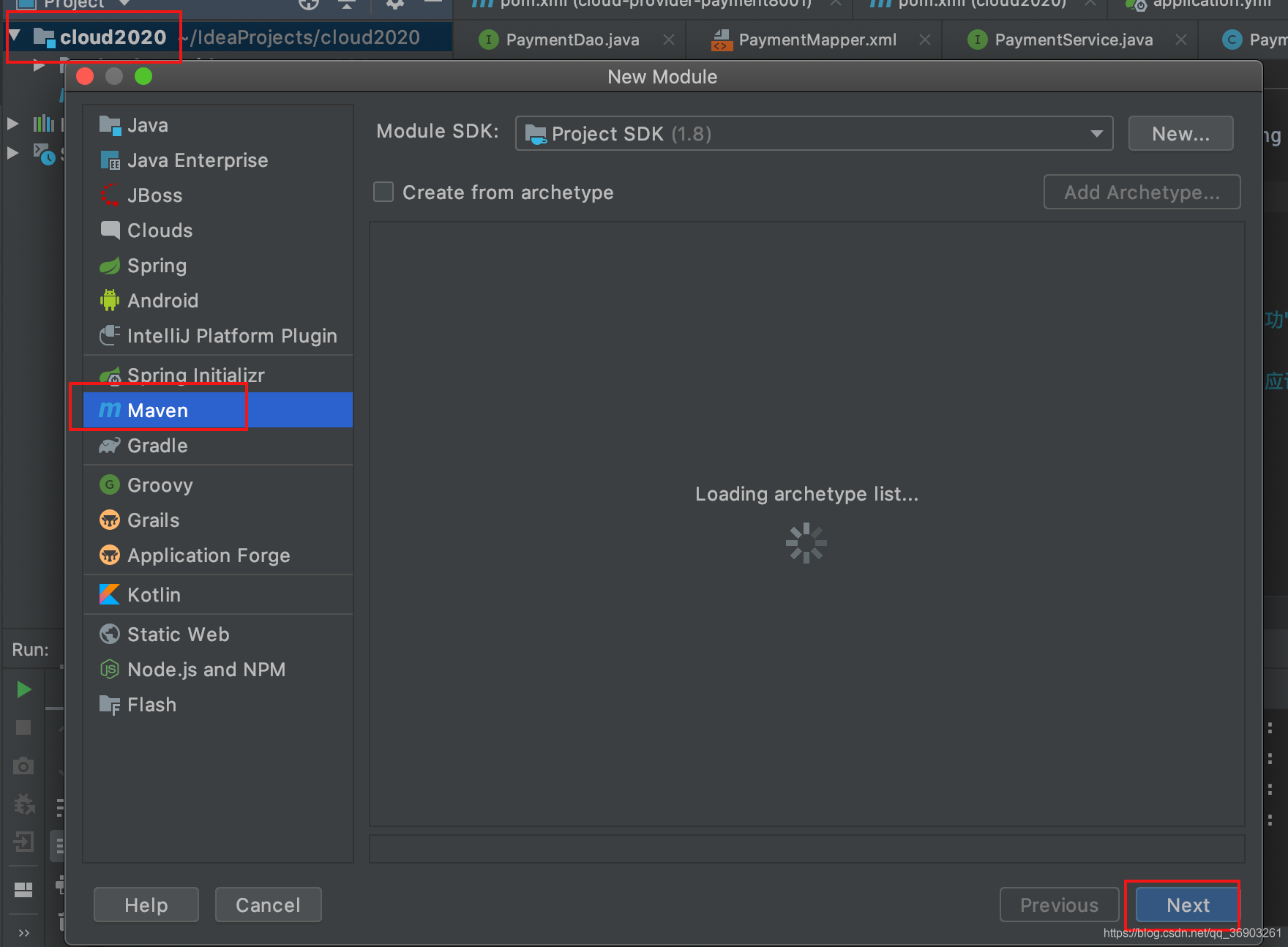Viewport: 1288px width, 947px height.
Task: Select Spring module type
Action: point(218,266)
